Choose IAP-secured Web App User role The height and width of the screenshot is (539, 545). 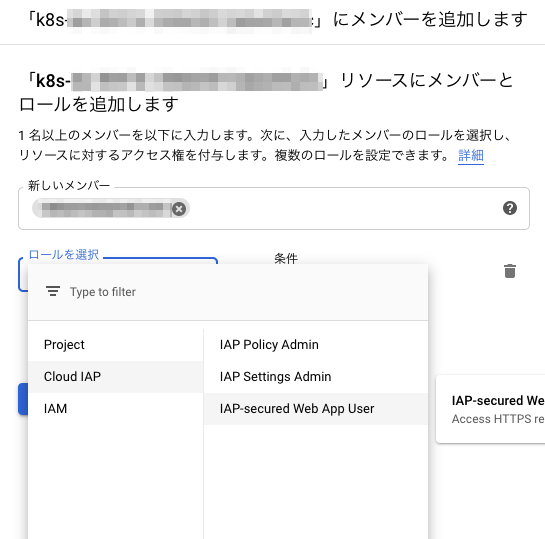click(x=316, y=409)
